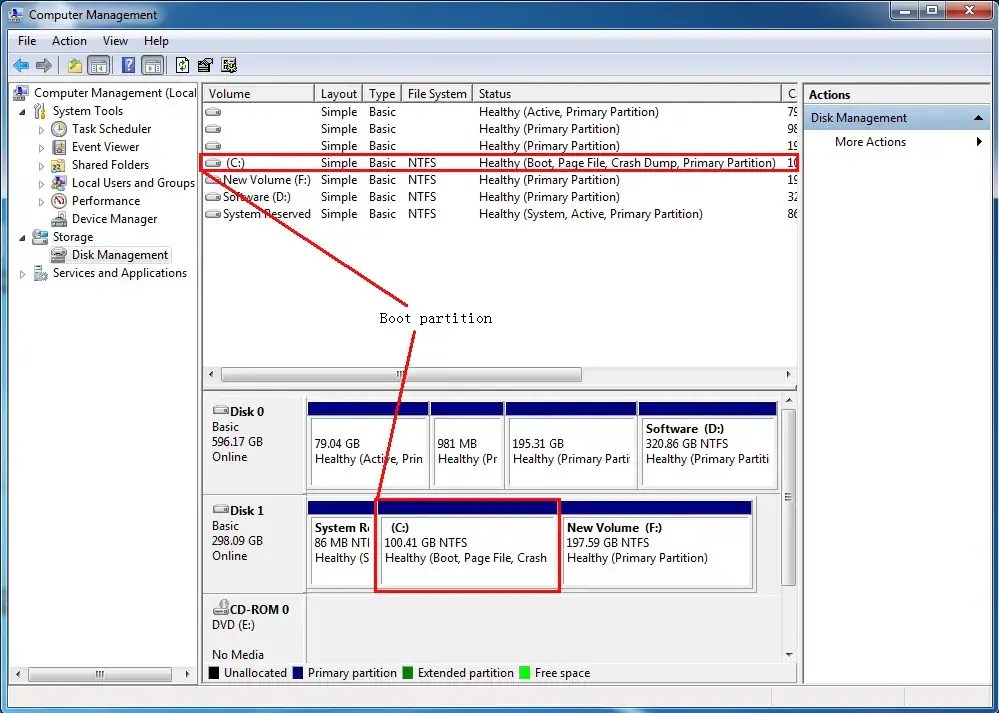Click the last toolbar icon with gear overlay
999x713 pixels.
229,65
